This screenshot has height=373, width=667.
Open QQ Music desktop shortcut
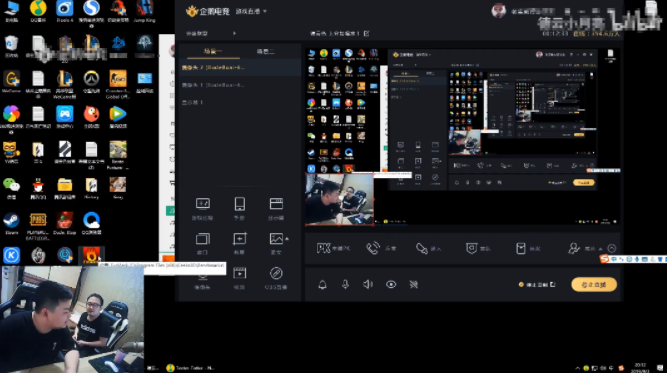38,11
